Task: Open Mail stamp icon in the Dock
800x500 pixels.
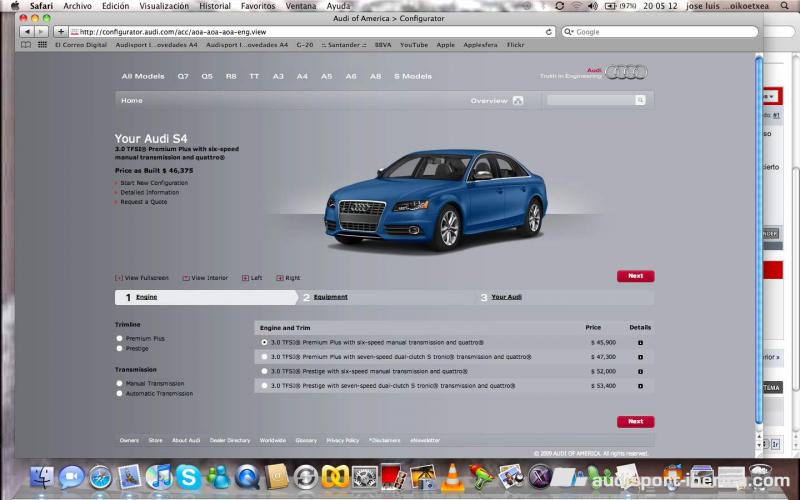Action: pos(130,477)
